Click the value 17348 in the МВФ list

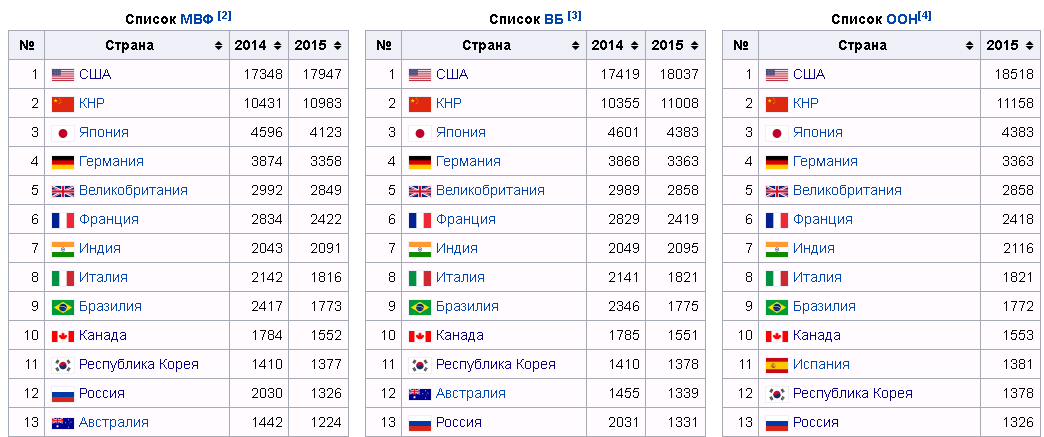coord(265,75)
